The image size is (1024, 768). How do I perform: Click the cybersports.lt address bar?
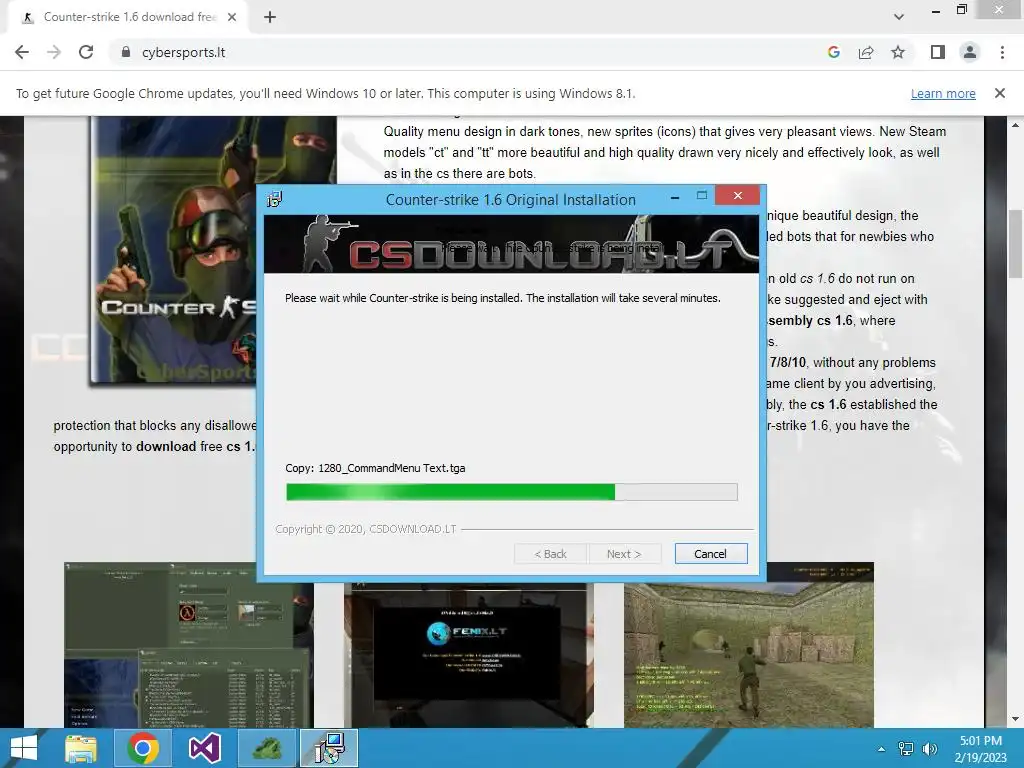470,52
